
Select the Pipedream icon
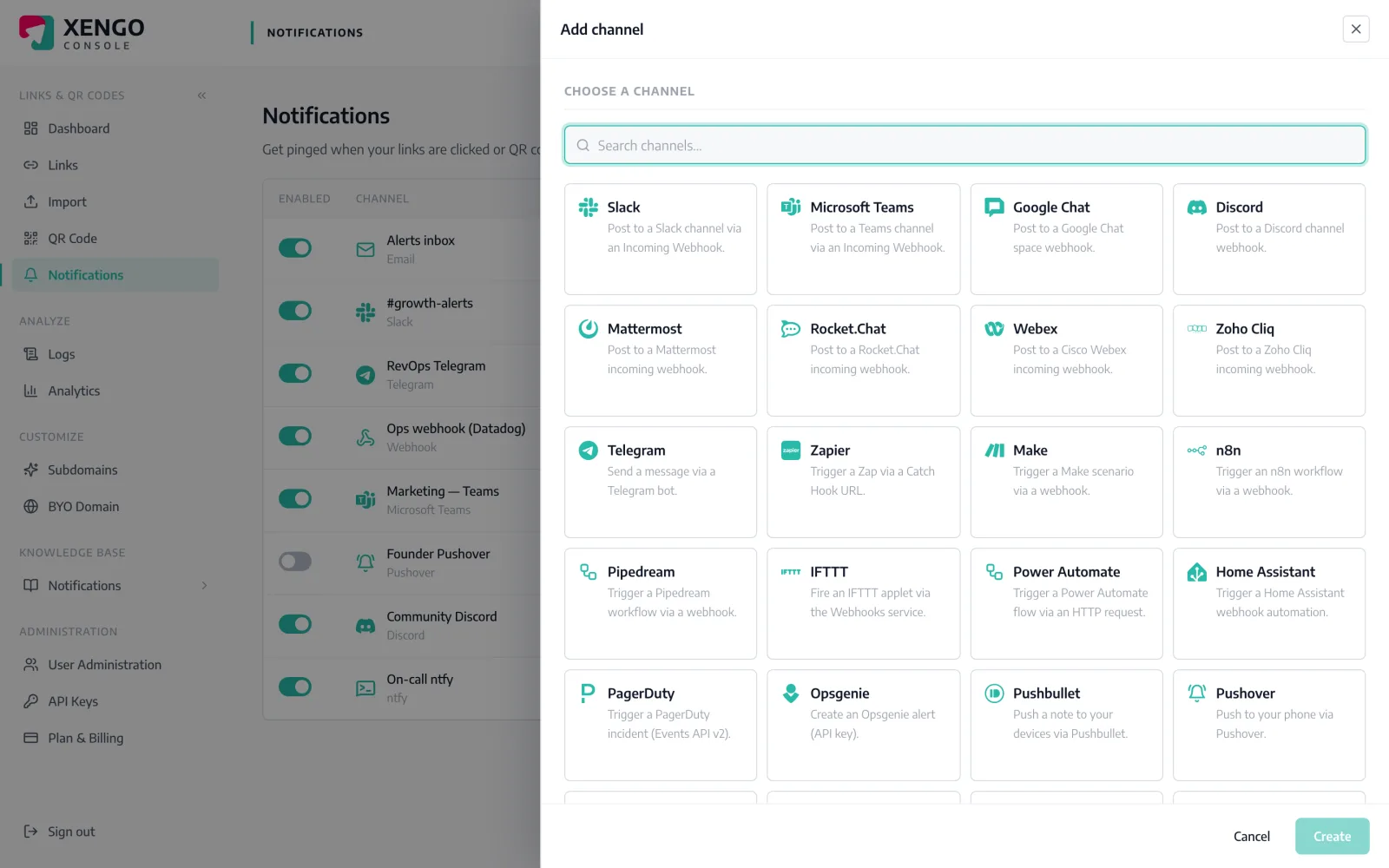589,572
